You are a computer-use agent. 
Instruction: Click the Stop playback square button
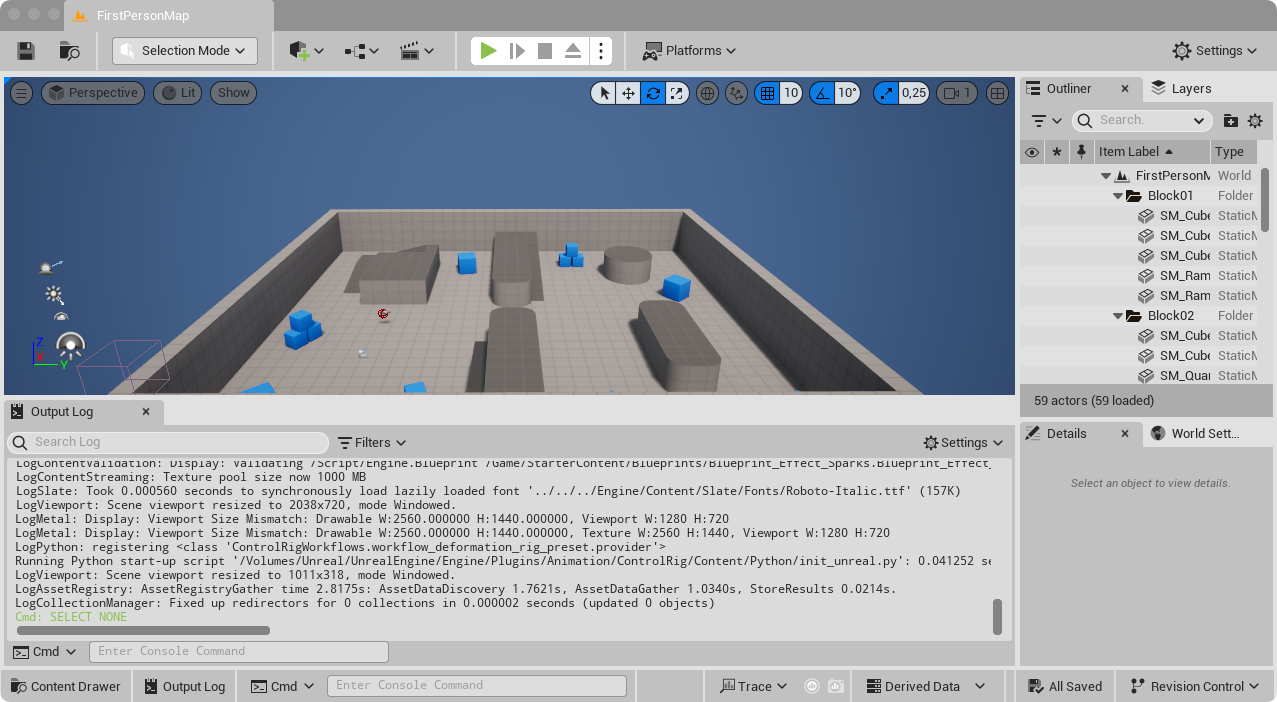pos(545,51)
